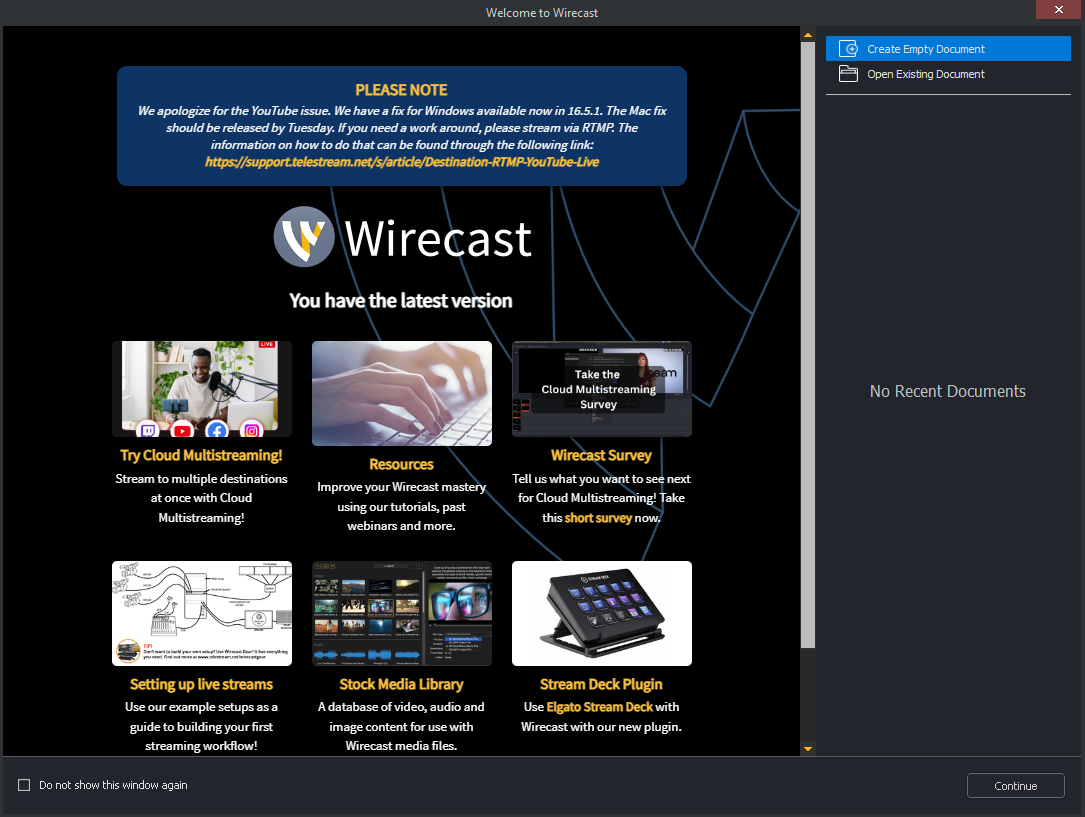Click the Instagram icon in multistreaming thumbnail
This screenshot has height=817, width=1085.
pyautogui.click(x=252, y=430)
